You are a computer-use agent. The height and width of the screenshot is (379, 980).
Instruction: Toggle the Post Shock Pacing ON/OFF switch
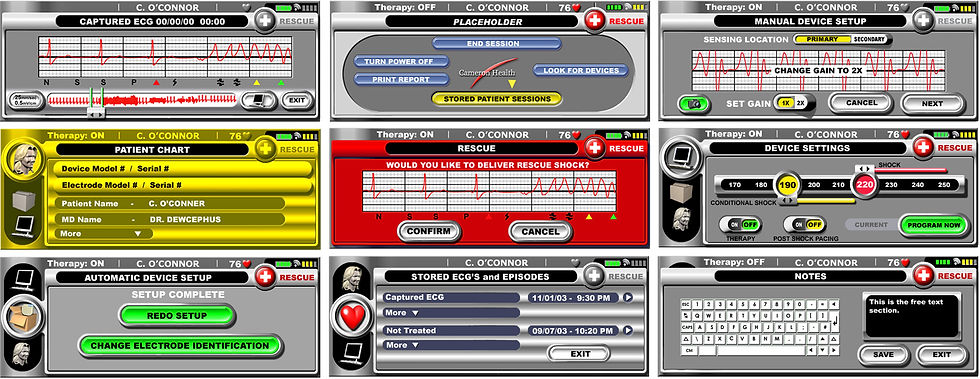pyautogui.click(x=804, y=225)
